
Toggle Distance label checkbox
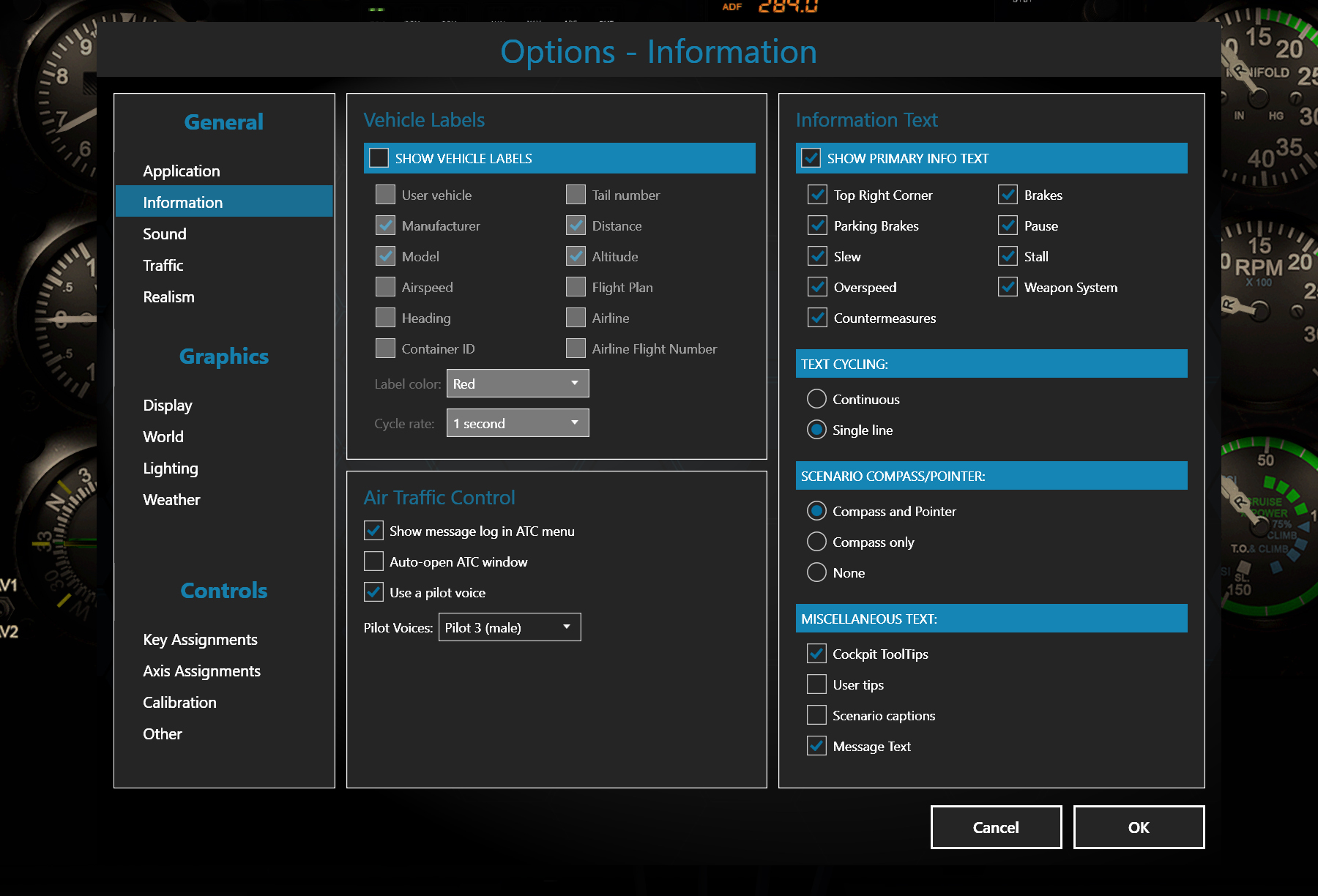click(x=576, y=225)
